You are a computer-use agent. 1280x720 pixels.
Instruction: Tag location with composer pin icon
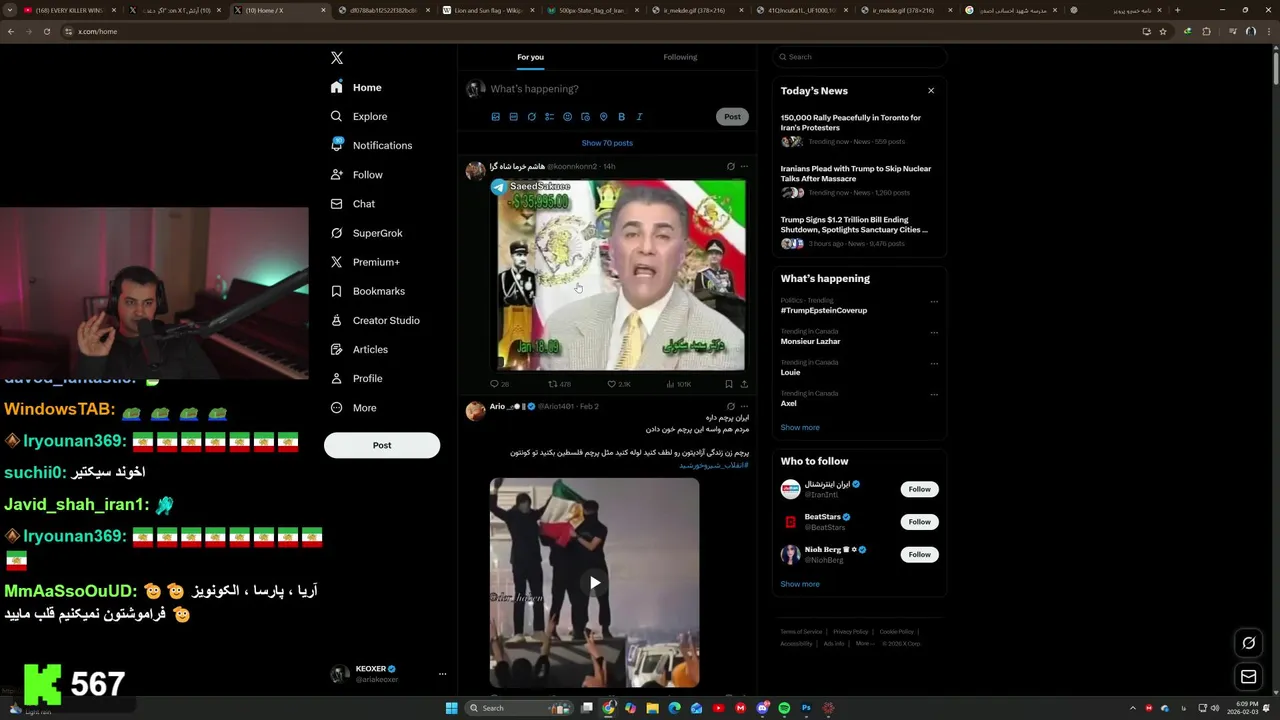(603, 117)
